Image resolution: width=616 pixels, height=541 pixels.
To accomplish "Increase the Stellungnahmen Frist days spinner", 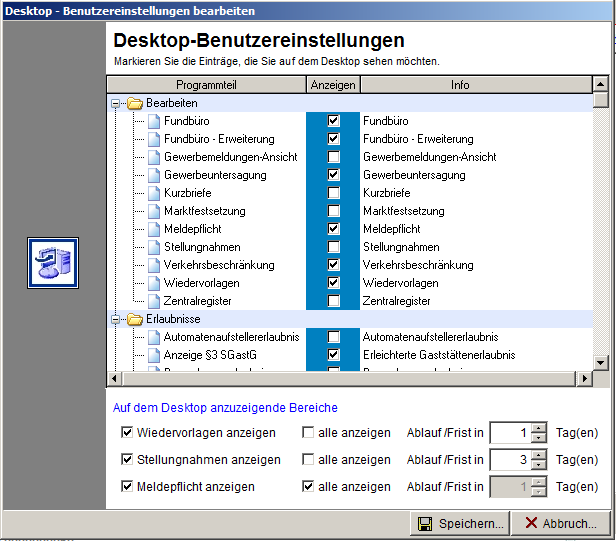I will (539, 455).
